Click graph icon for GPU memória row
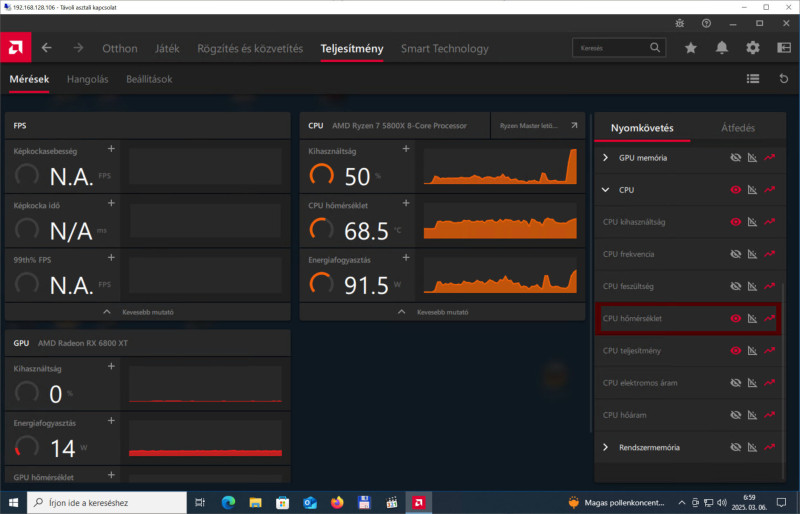 pyautogui.click(x=752, y=158)
